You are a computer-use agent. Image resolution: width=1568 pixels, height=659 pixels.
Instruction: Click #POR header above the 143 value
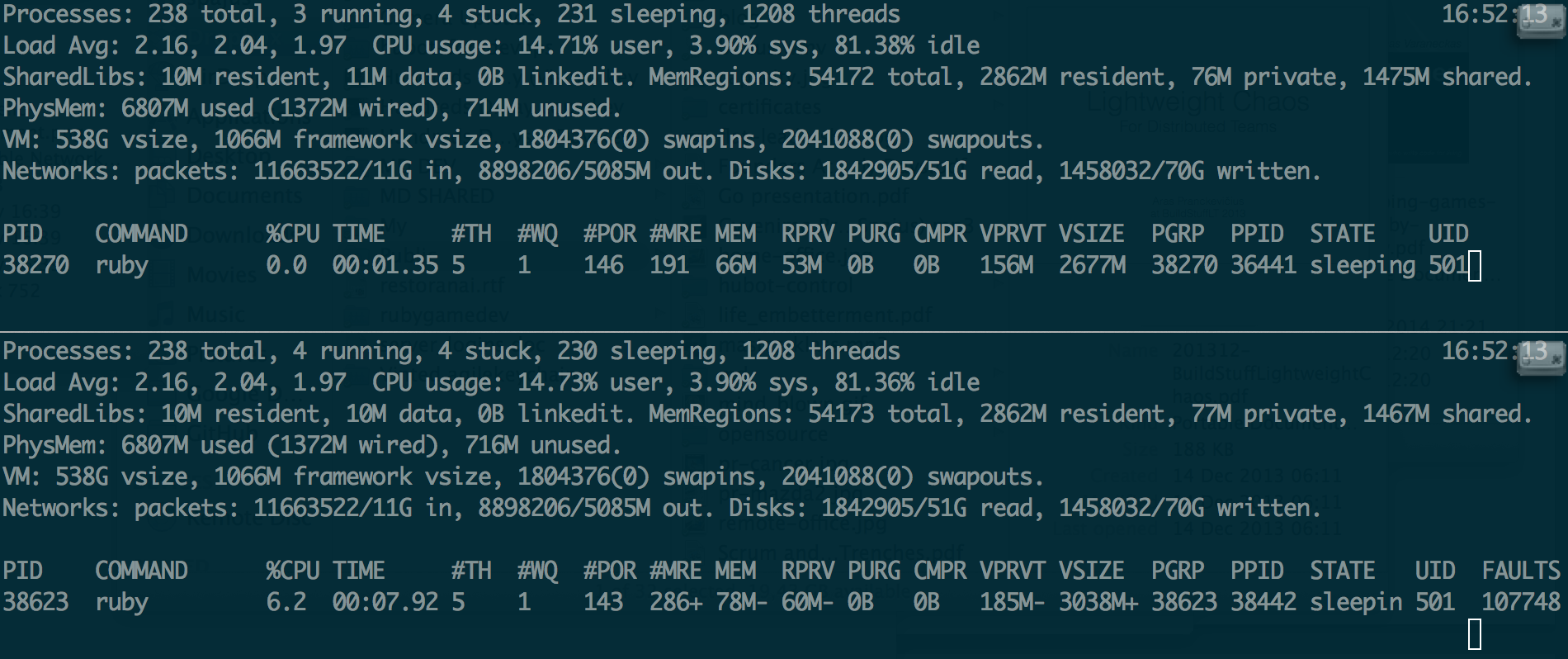point(609,571)
